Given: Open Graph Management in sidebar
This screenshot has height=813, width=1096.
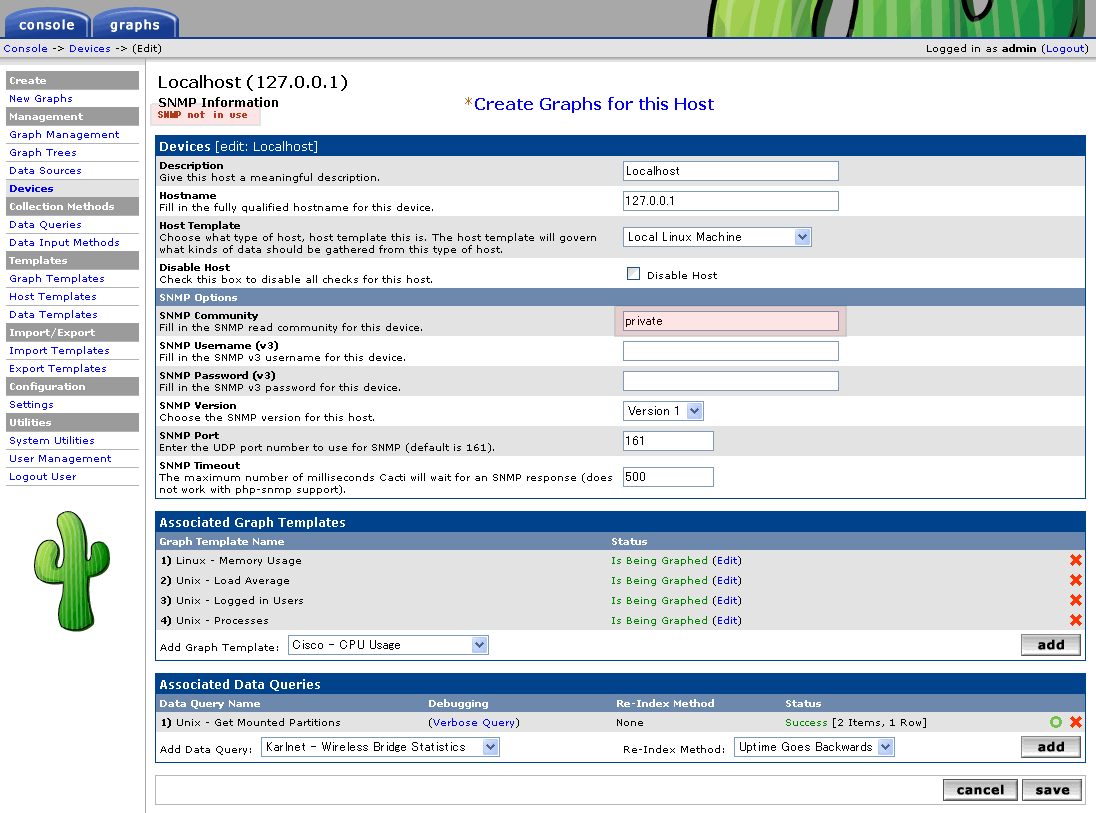Looking at the screenshot, I should click(64, 135).
